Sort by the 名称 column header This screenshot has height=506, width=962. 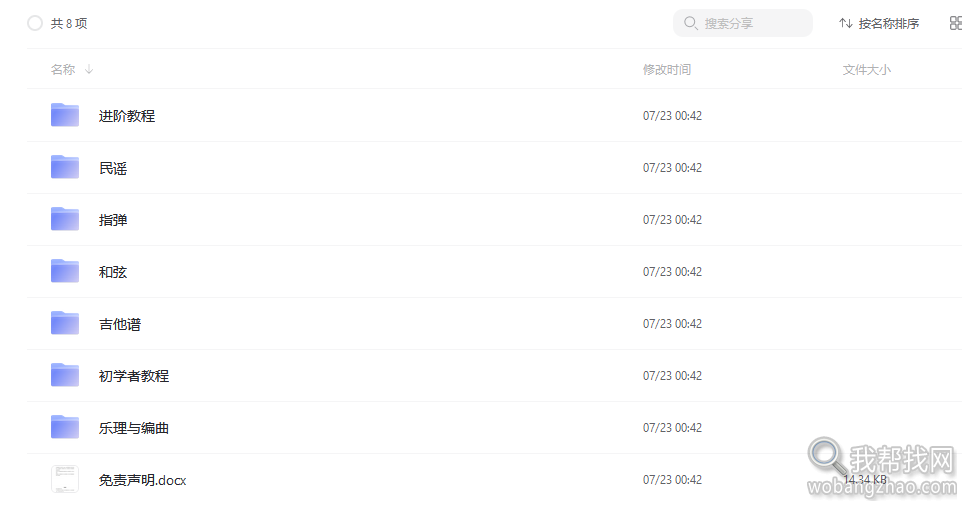63,69
